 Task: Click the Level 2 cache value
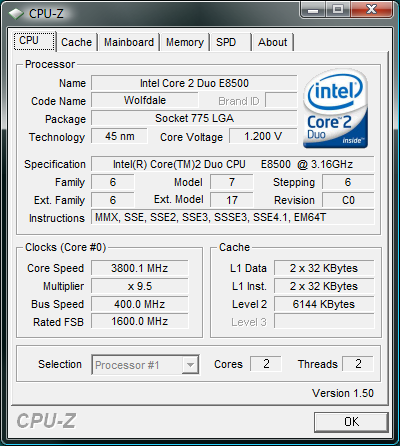click(324, 304)
